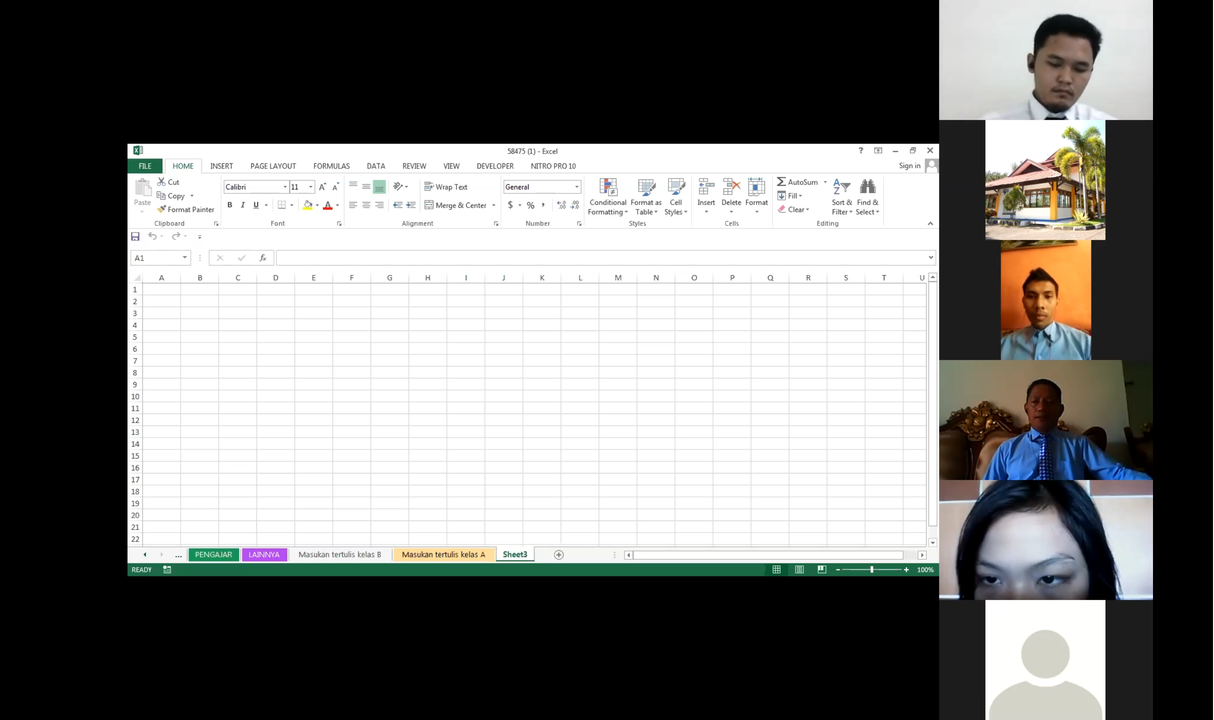
Task: Open the Calibri font name dropdown
Action: (x=285, y=187)
